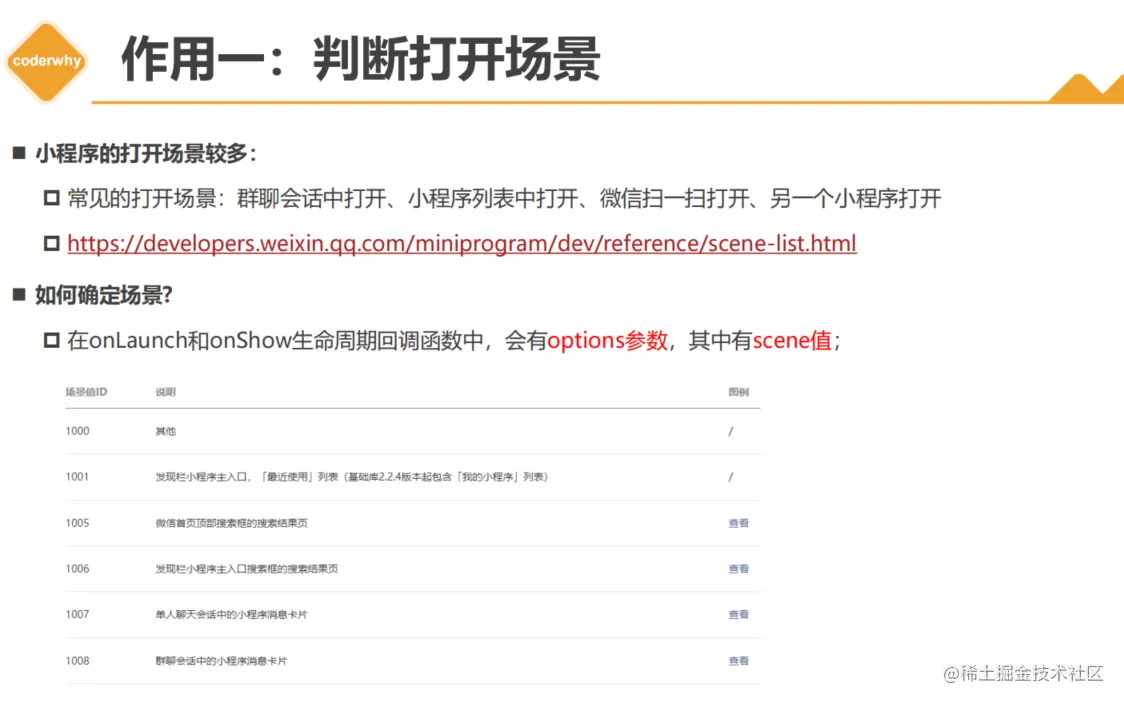Click description 单人聊天会话中的小程序消息卡片

232,615
